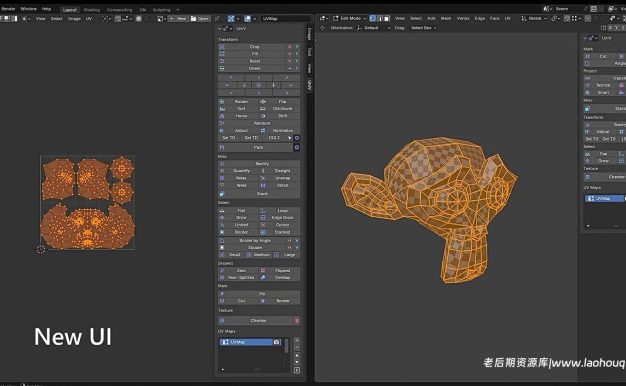Click the Open image button
Viewport: 626px width, 386px height.
[200, 19]
